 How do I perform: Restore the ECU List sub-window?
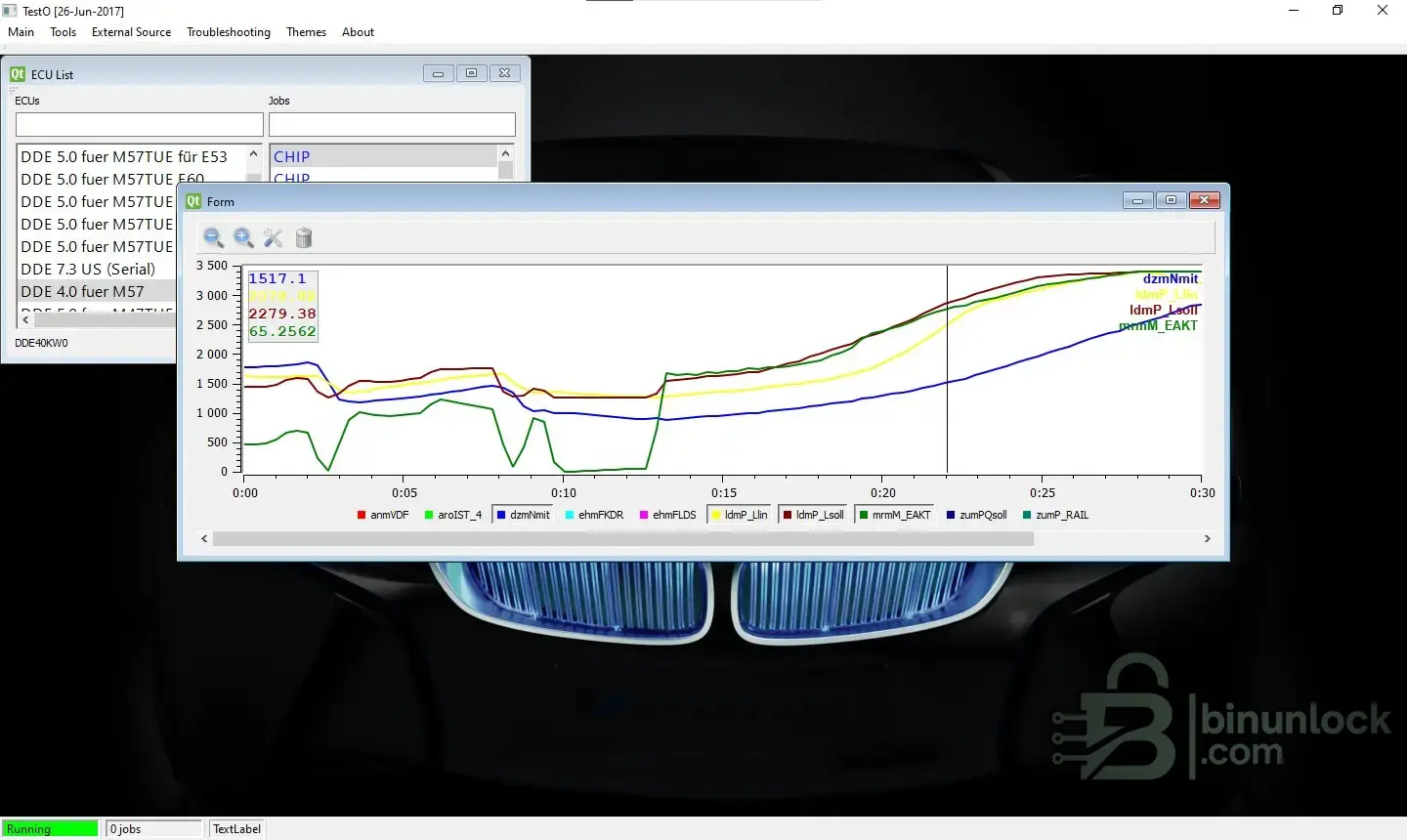coord(471,73)
